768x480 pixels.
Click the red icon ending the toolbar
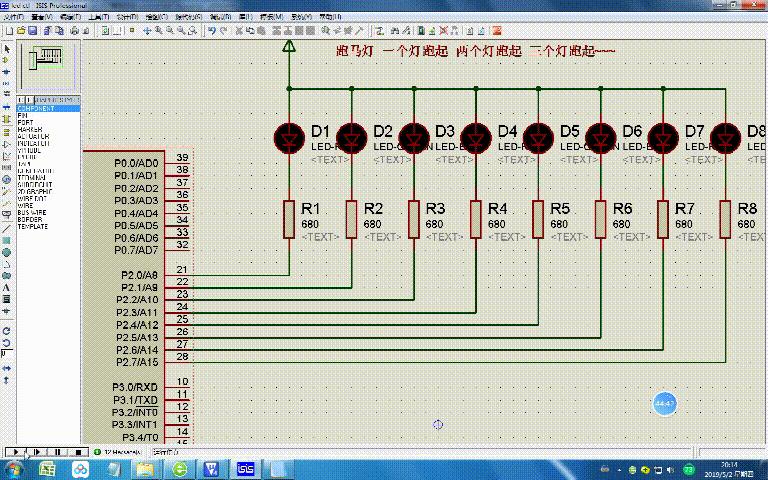[497, 30]
